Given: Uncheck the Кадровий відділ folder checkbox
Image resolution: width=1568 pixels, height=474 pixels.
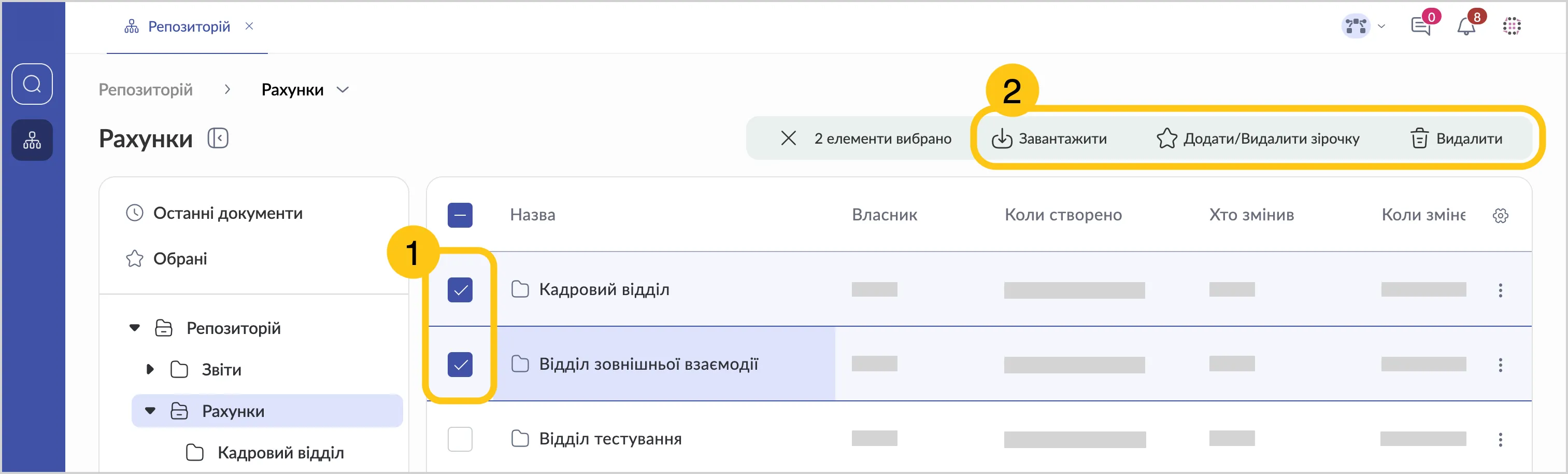Looking at the screenshot, I should coord(460,290).
